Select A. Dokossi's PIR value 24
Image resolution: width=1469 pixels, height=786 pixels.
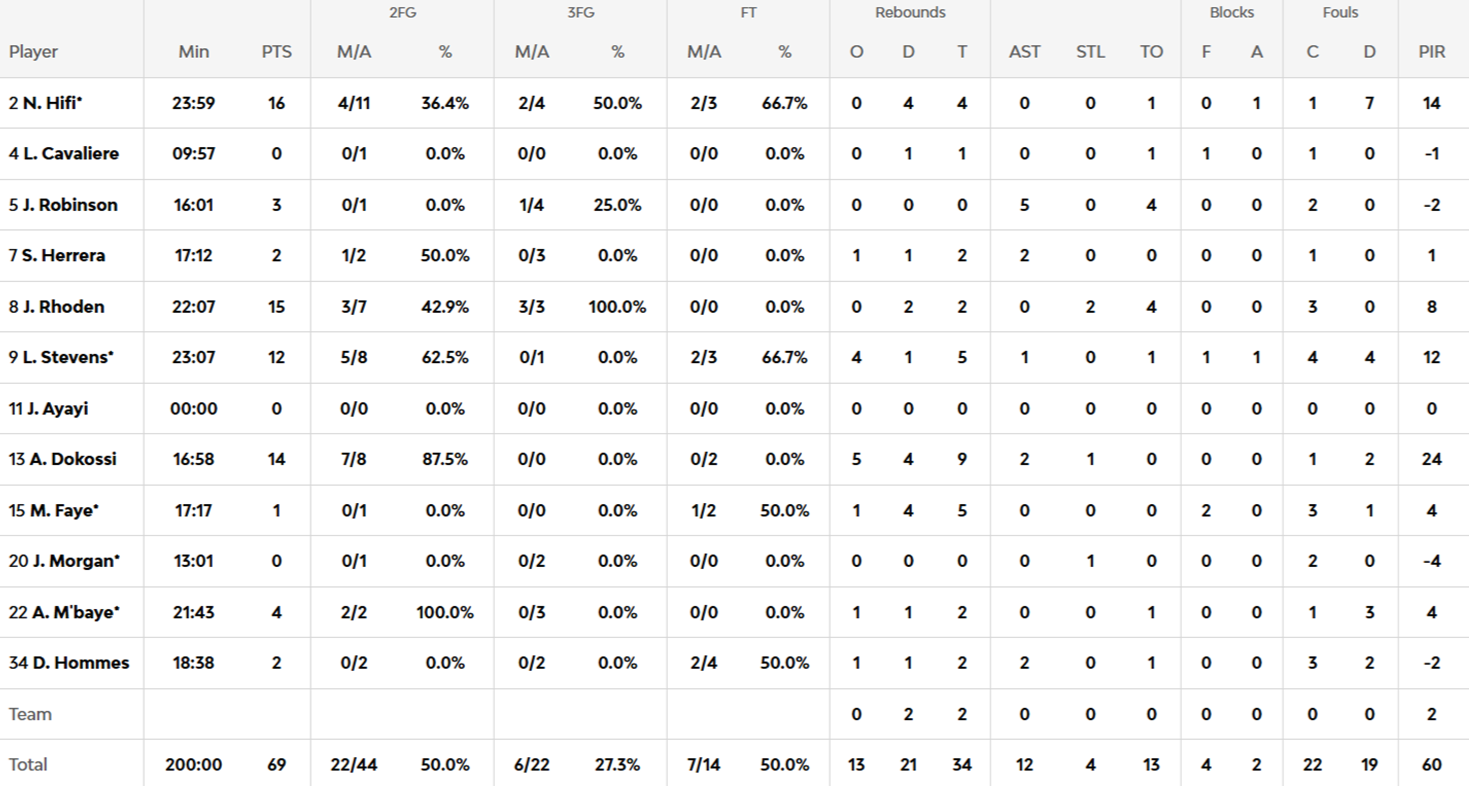pyautogui.click(x=1431, y=460)
